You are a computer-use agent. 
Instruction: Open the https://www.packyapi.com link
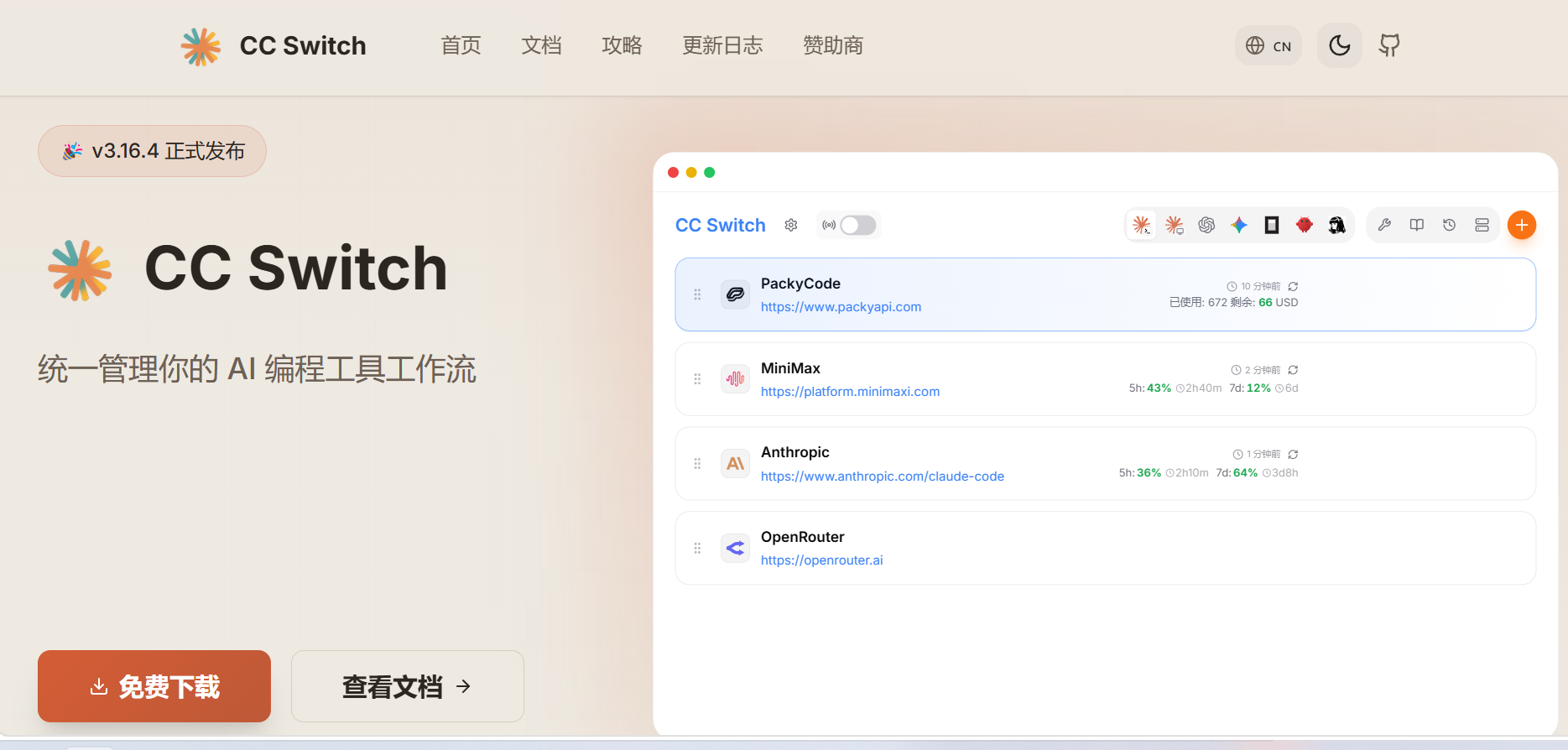coord(841,307)
